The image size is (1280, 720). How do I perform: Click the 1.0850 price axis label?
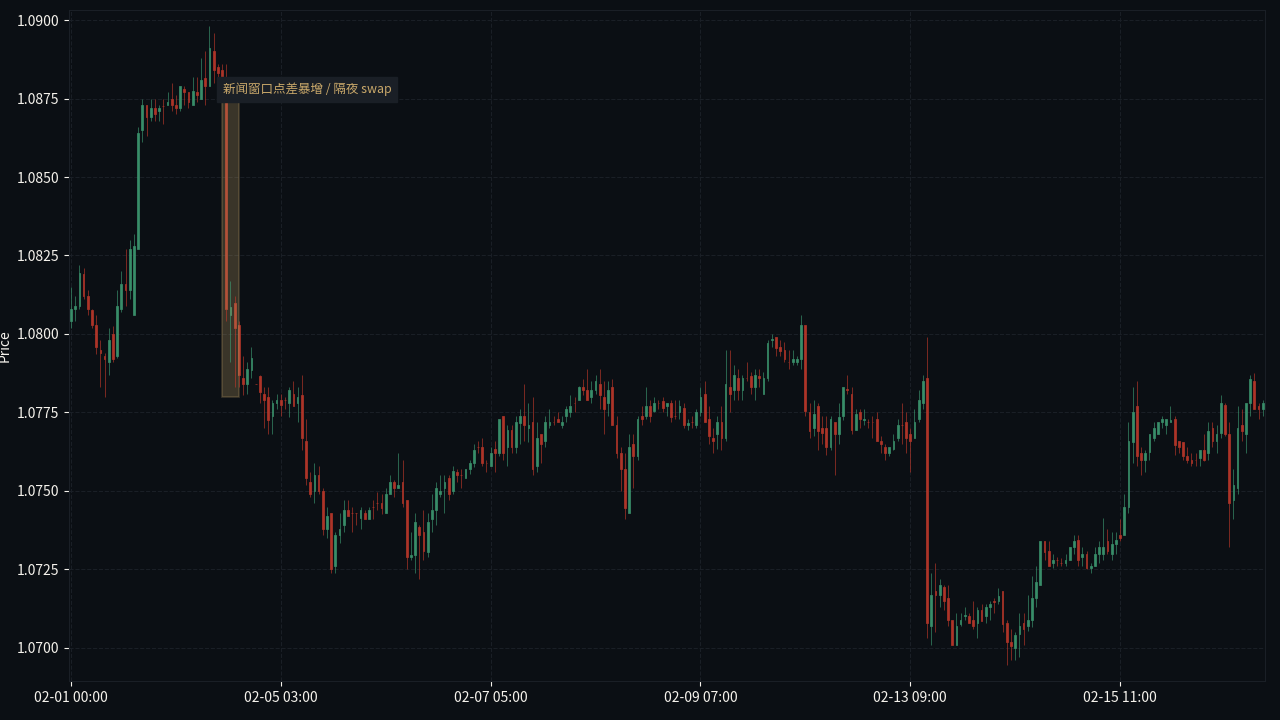38,178
